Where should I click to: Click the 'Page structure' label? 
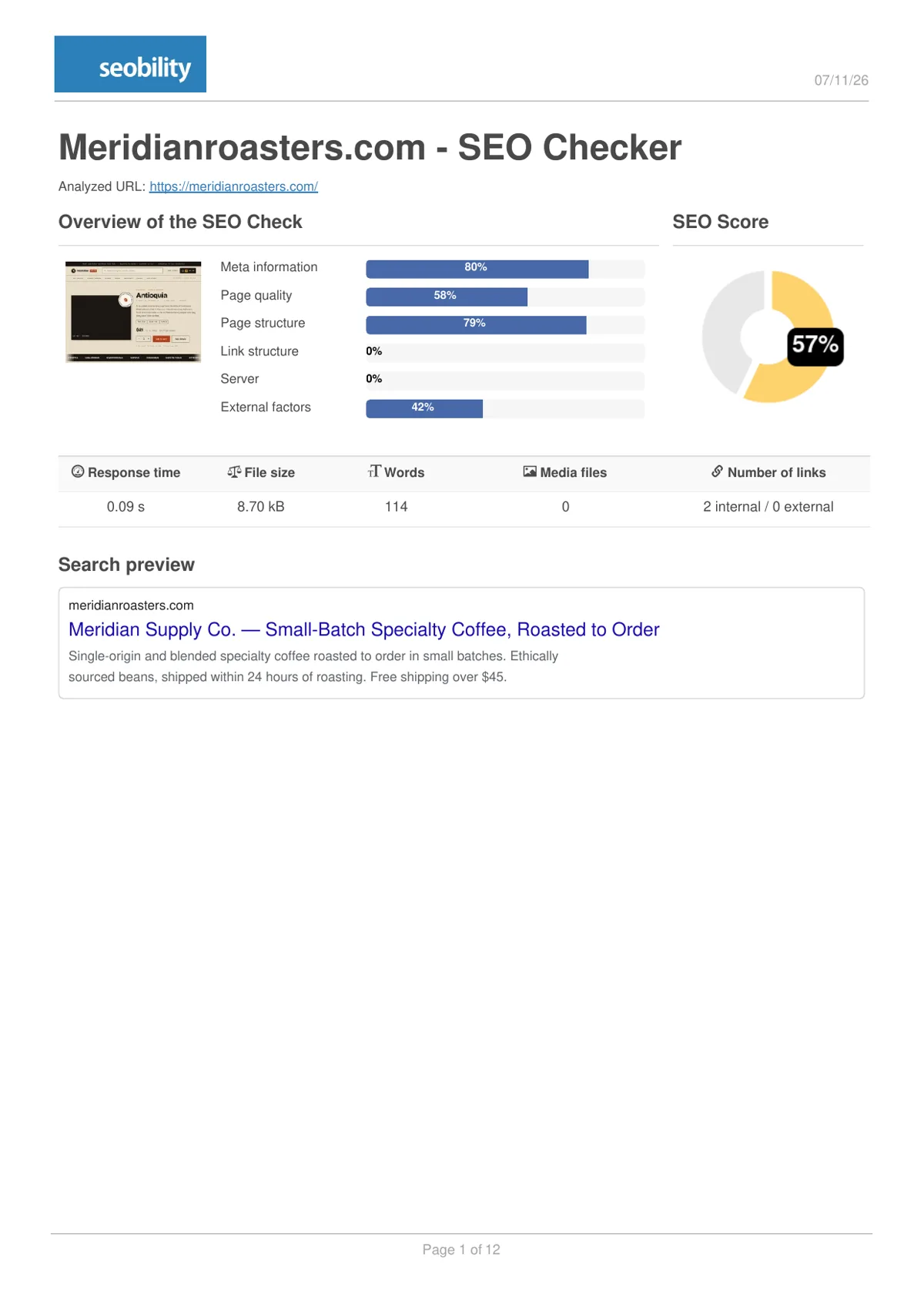[x=263, y=324]
